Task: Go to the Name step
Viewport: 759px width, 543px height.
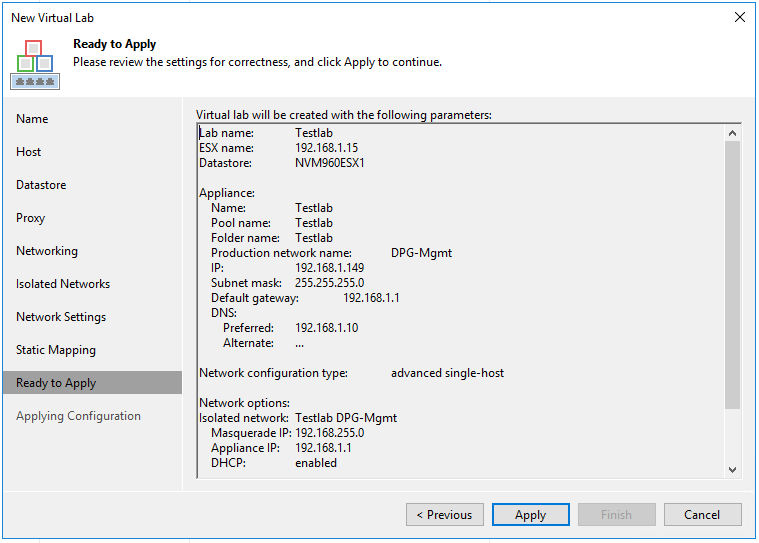Action: [32, 119]
